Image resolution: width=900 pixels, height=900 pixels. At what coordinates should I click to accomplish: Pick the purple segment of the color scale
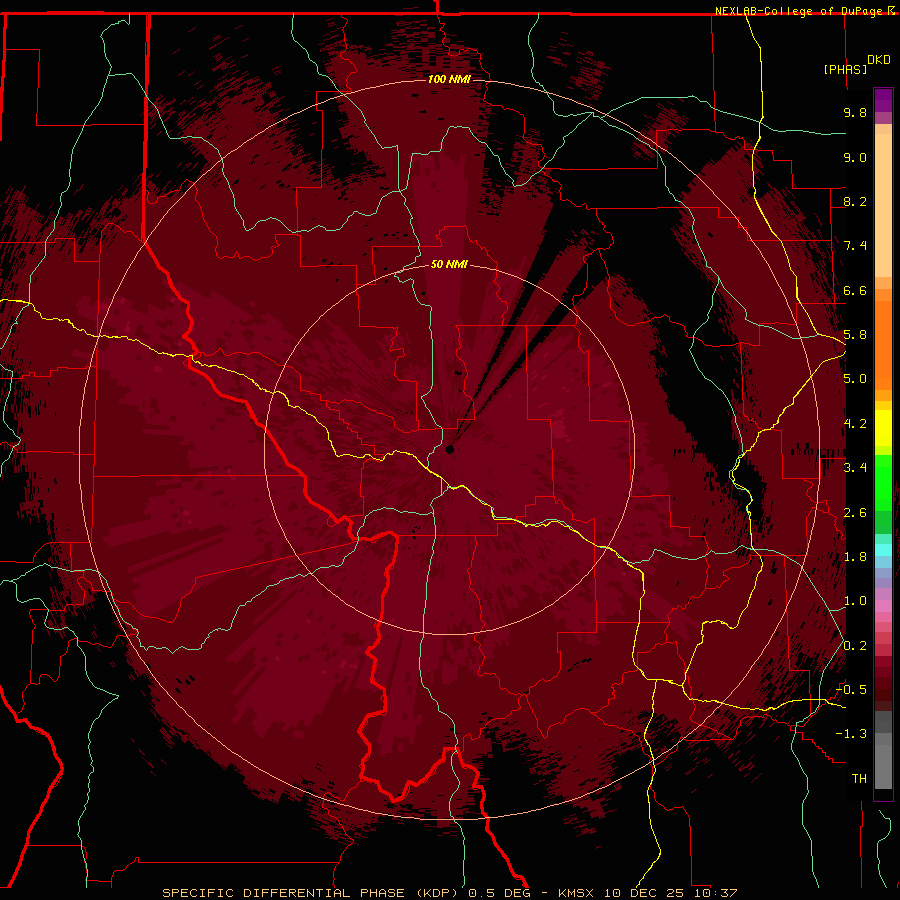click(x=883, y=100)
